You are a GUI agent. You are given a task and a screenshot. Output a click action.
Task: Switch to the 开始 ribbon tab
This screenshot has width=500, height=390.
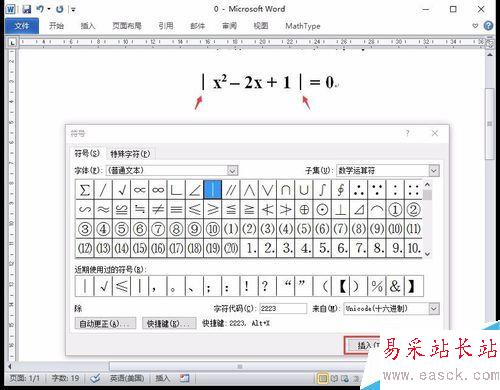point(56,26)
